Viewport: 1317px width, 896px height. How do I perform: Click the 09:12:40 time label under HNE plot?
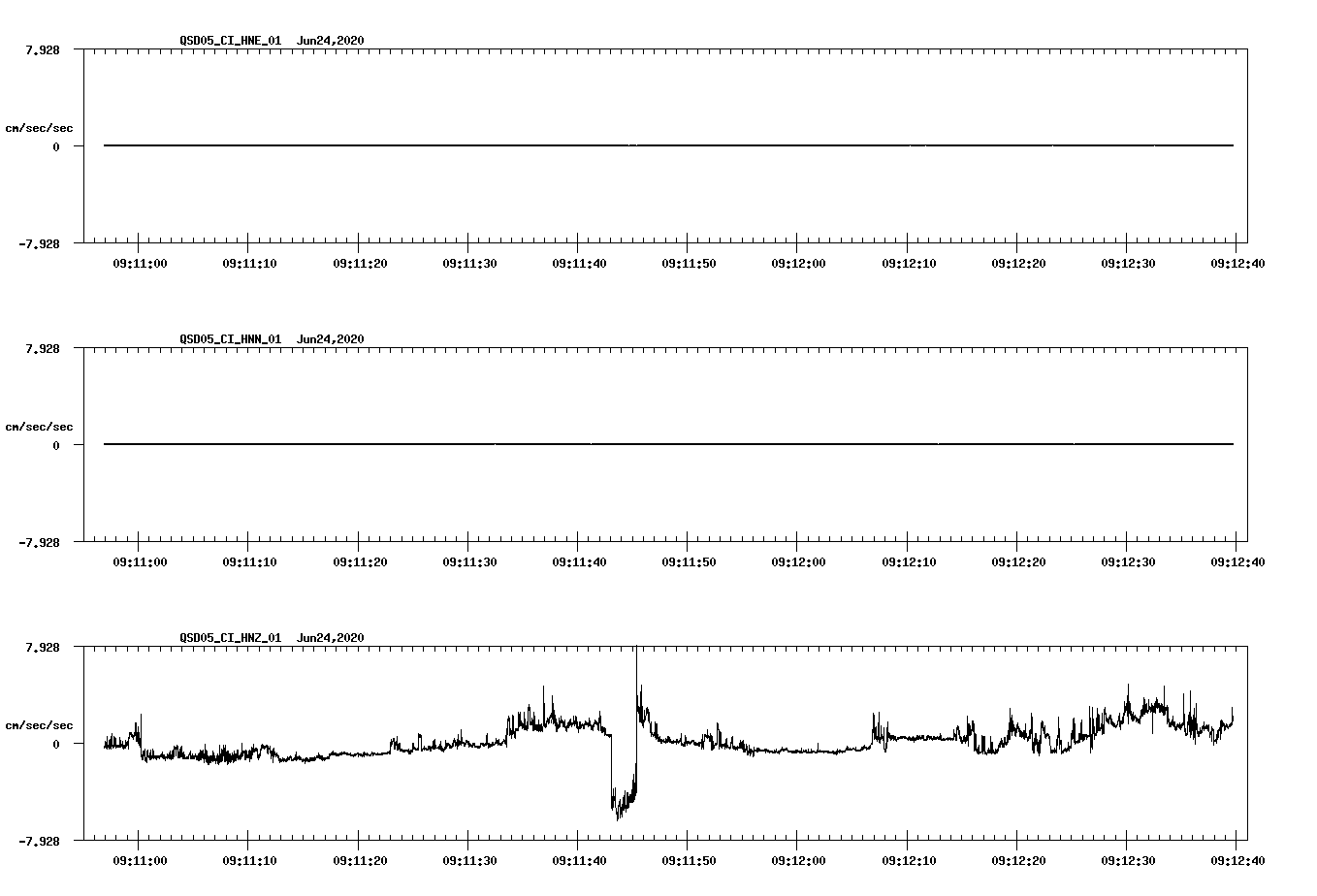click(1237, 263)
